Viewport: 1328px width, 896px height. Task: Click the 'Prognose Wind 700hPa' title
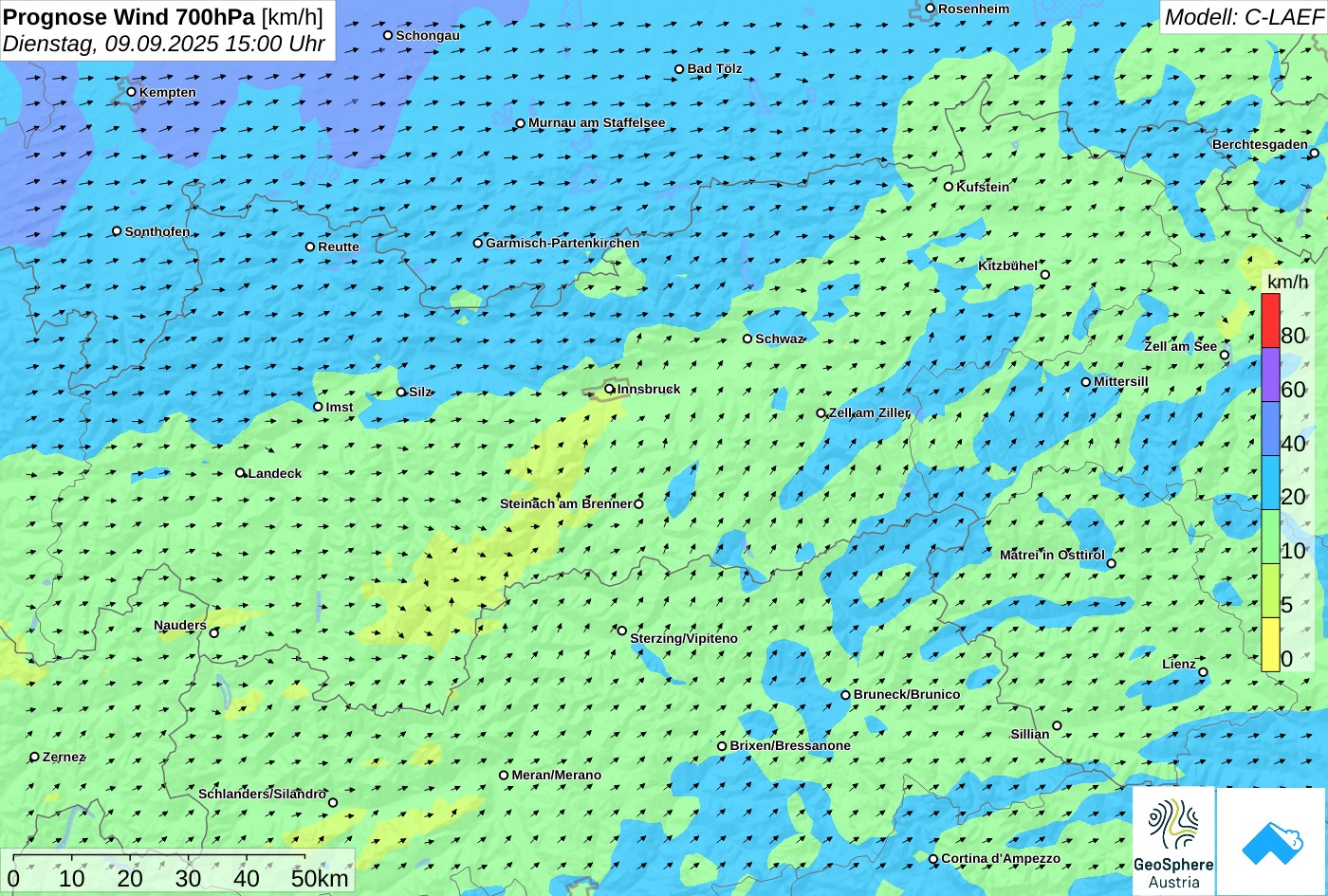point(129,16)
